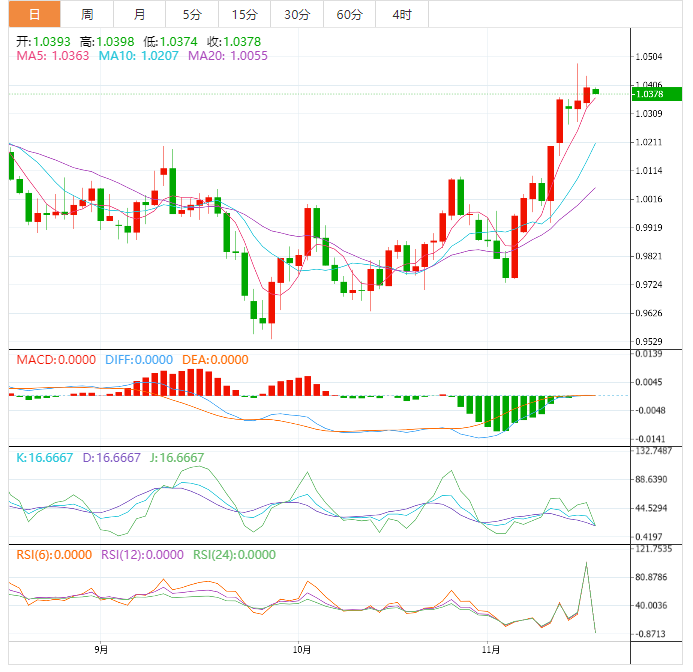Select the 15分 timeframe tab
This screenshot has width=693, height=672.
pos(243,14)
